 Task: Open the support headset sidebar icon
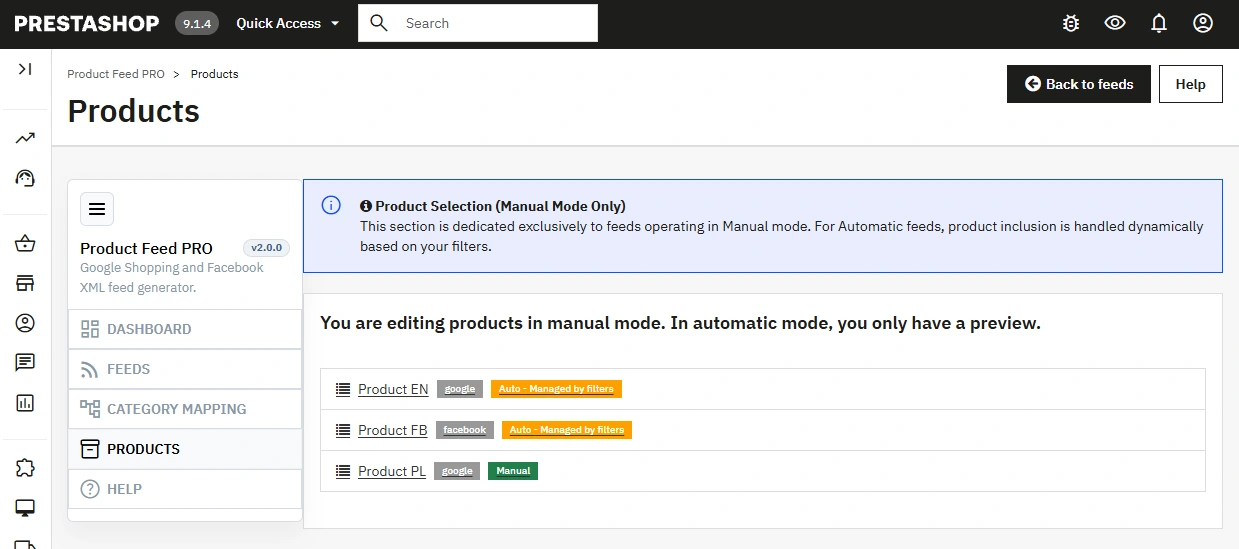[x=25, y=178]
